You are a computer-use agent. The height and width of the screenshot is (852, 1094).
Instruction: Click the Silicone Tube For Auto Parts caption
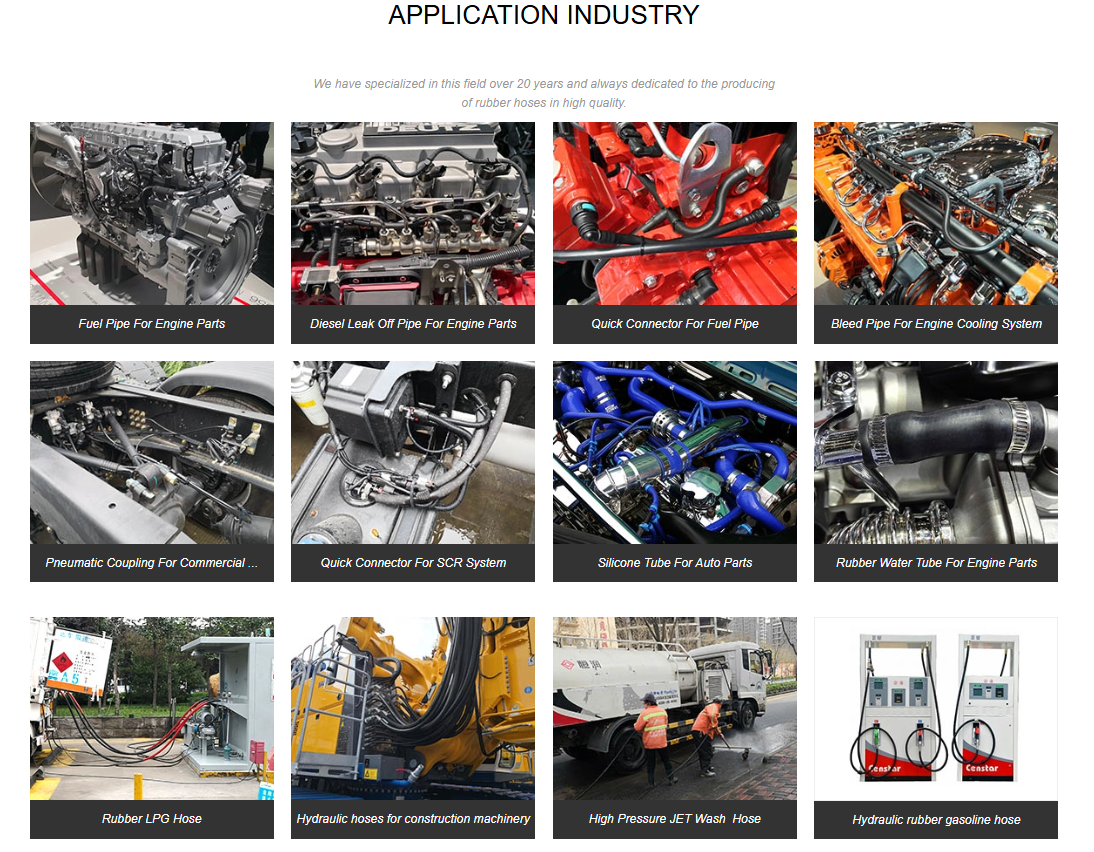[674, 563]
